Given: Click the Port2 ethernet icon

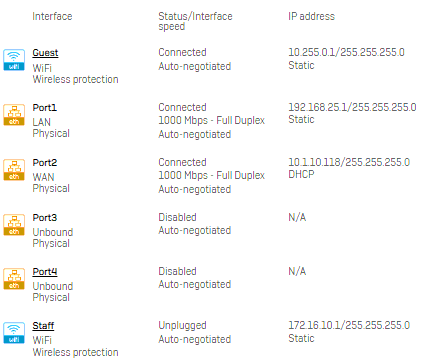Looking at the screenshot, I should pyautogui.click(x=14, y=170).
